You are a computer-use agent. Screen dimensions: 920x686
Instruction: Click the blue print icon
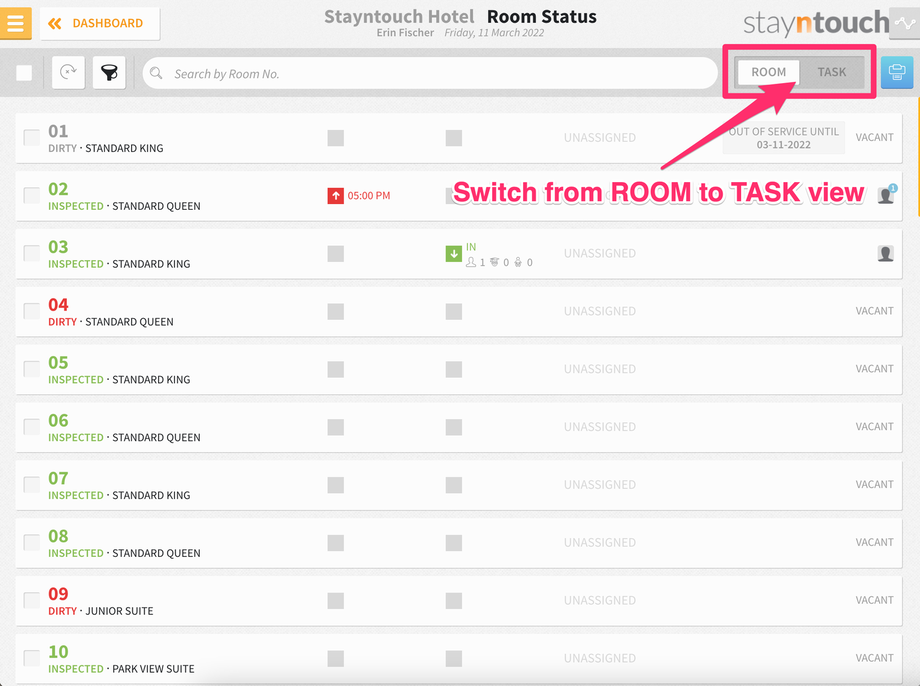897,73
